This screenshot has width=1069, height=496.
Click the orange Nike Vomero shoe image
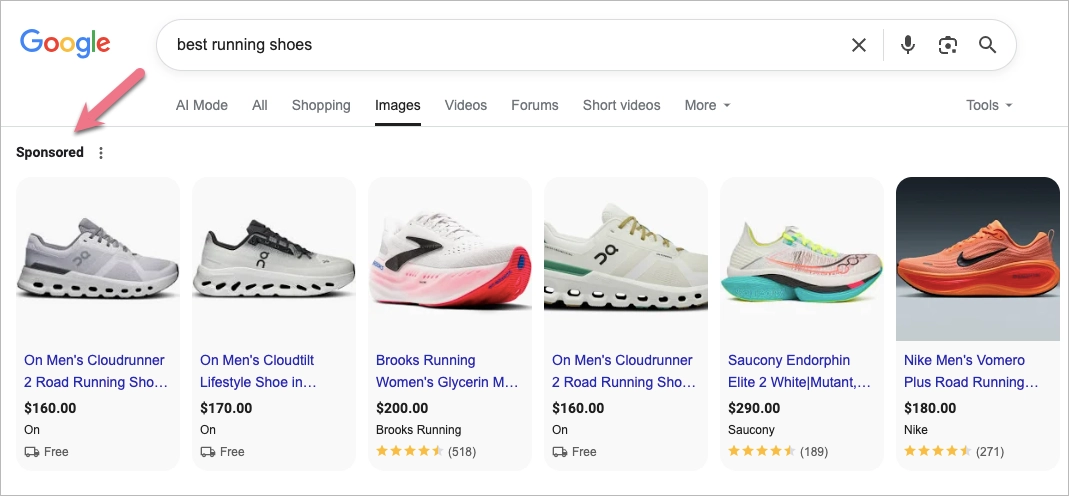(977, 260)
